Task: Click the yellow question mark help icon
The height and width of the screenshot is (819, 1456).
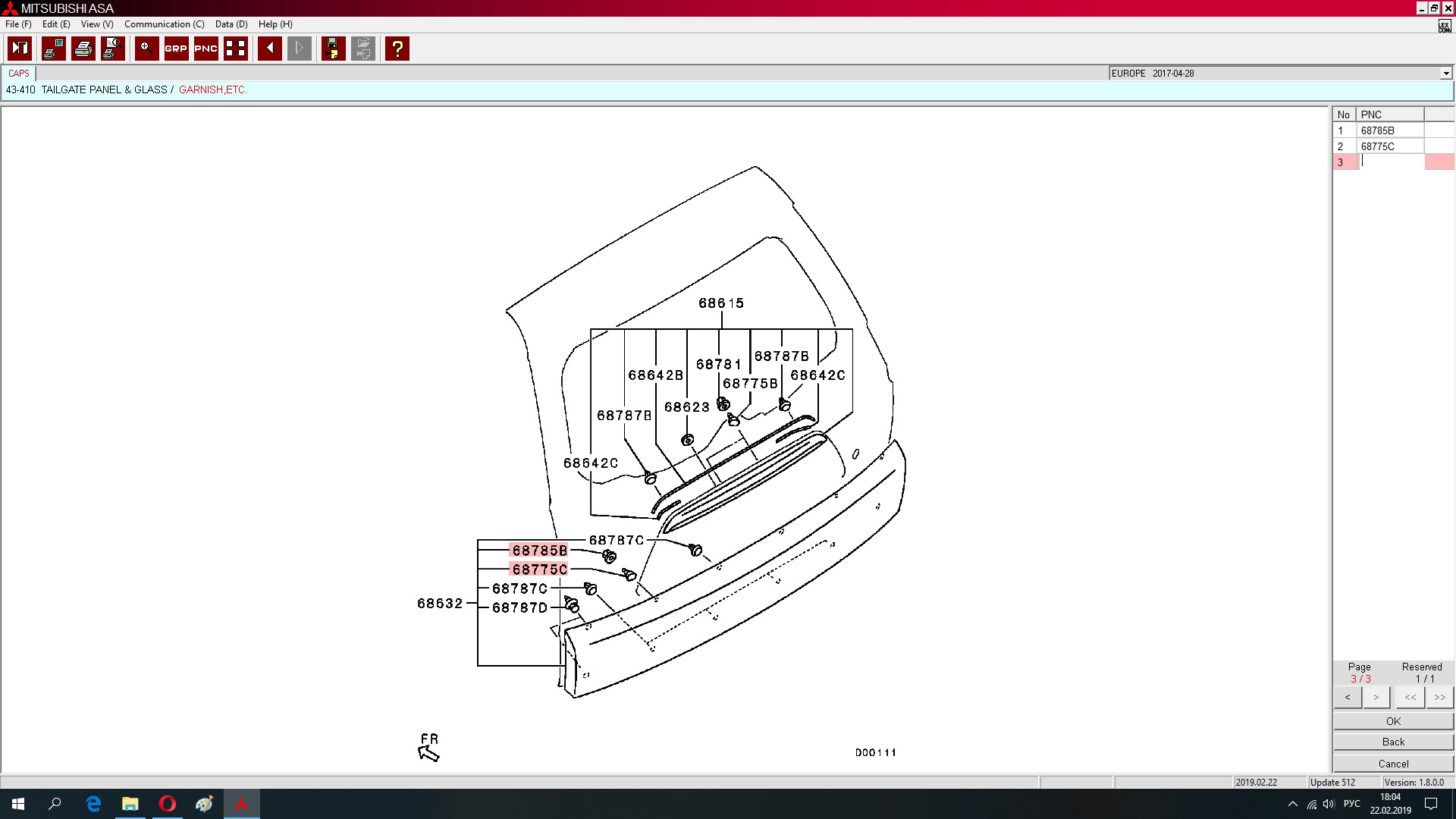Action: (397, 49)
